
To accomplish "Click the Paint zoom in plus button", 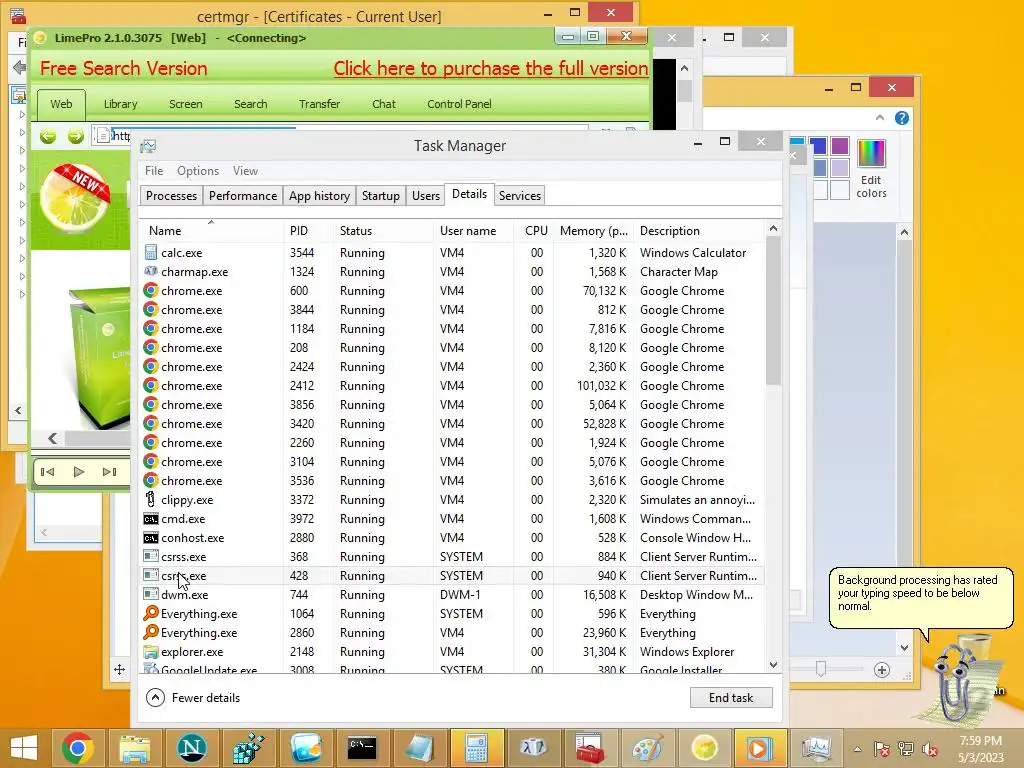I will click(x=882, y=669).
